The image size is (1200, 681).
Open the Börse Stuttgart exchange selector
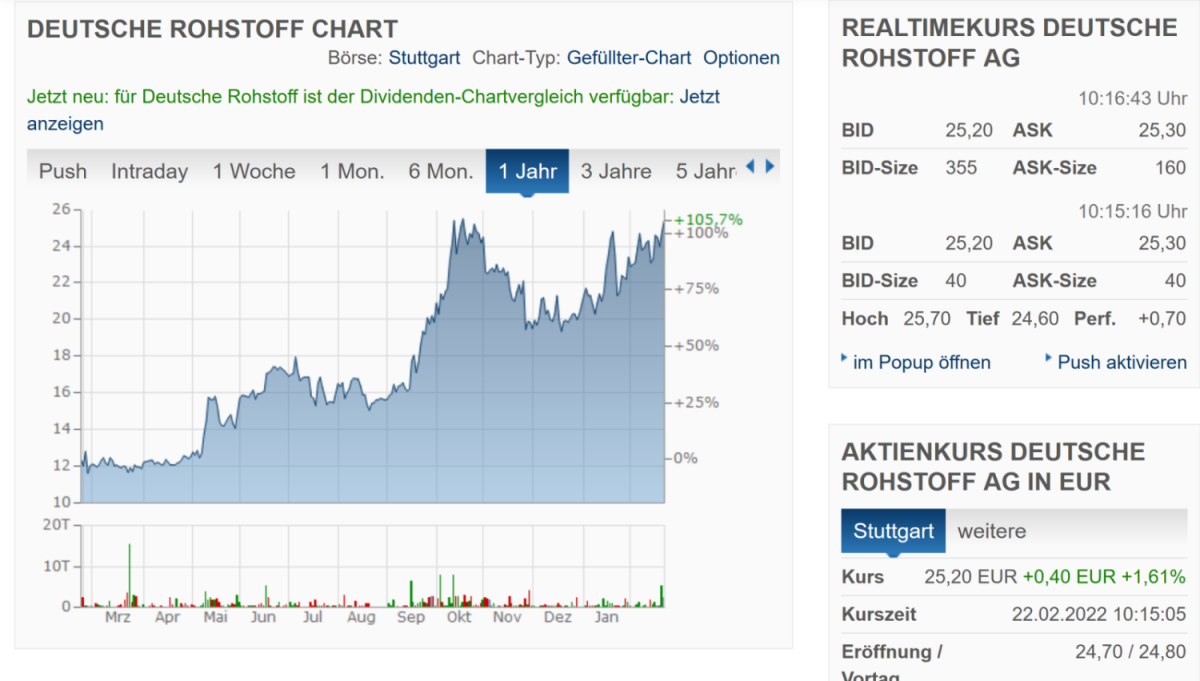[x=424, y=58]
